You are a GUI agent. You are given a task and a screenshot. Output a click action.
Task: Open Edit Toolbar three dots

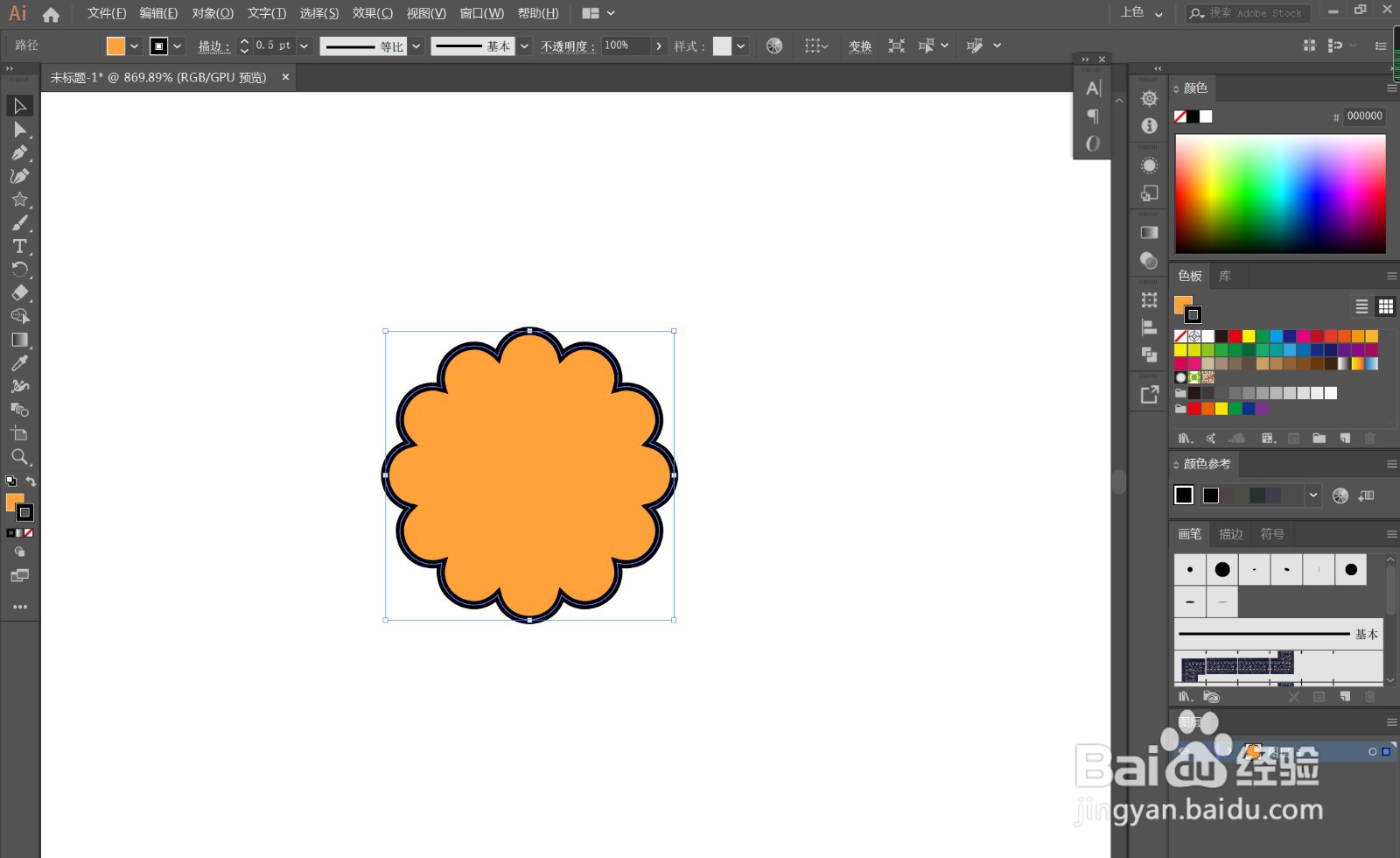coord(19,607)
